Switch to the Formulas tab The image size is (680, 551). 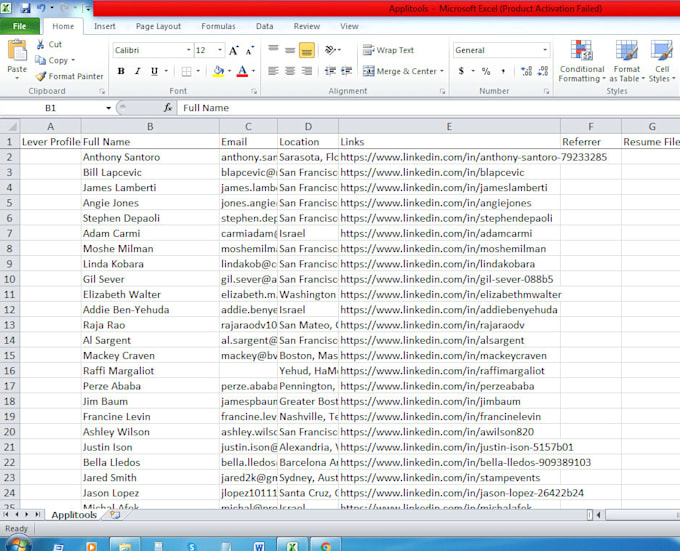218,26
